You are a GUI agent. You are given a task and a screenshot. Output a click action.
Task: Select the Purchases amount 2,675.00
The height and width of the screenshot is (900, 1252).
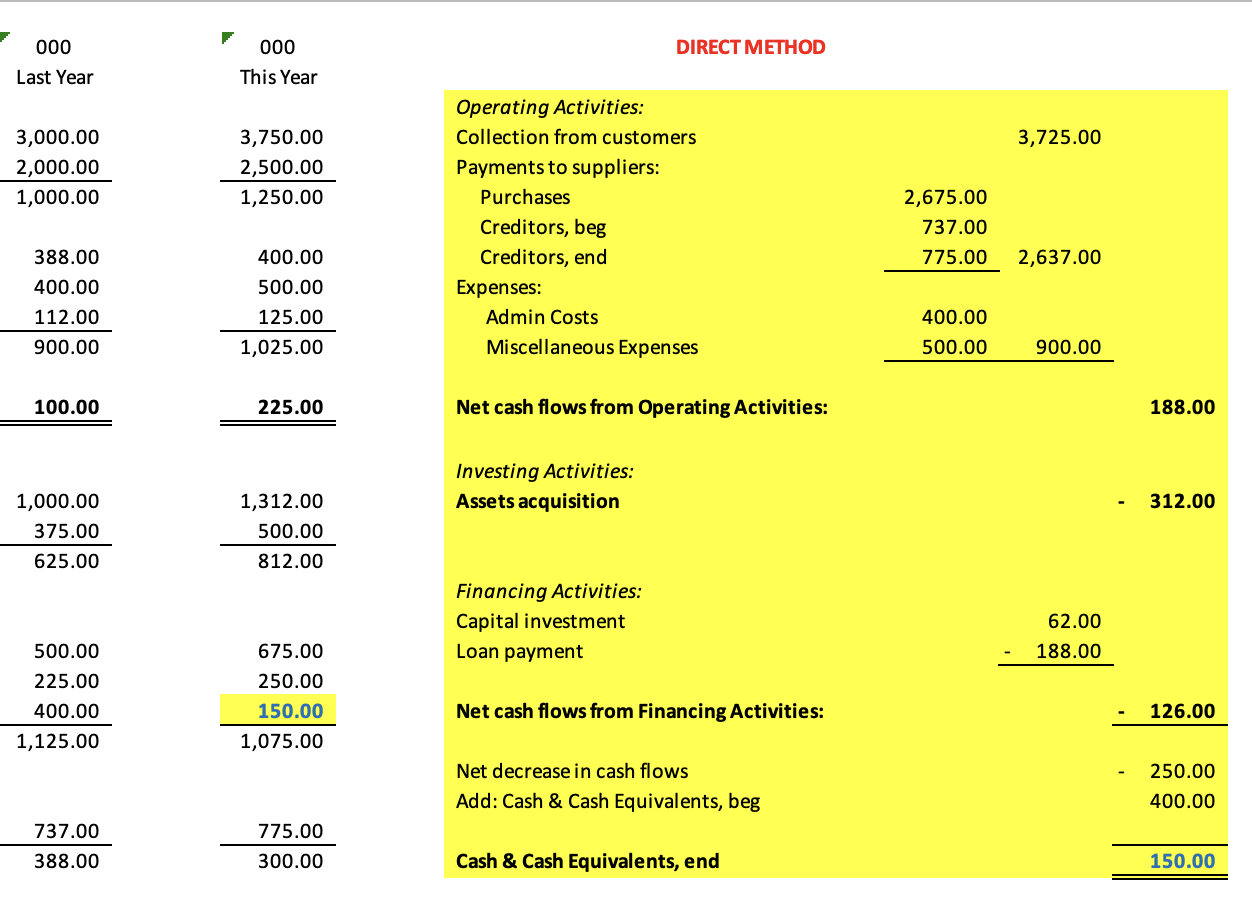tap(945, 197)
